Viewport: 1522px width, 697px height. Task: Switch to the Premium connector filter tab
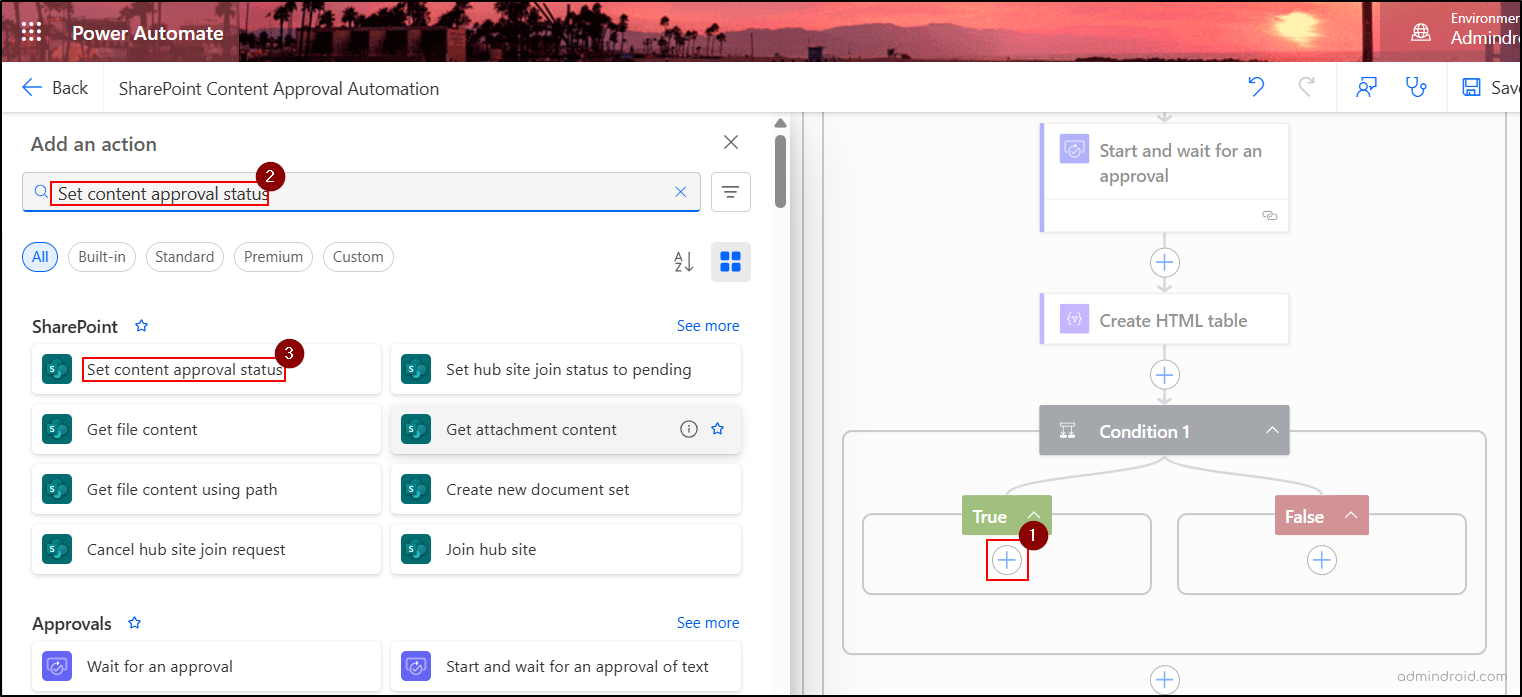coord(273,256)
